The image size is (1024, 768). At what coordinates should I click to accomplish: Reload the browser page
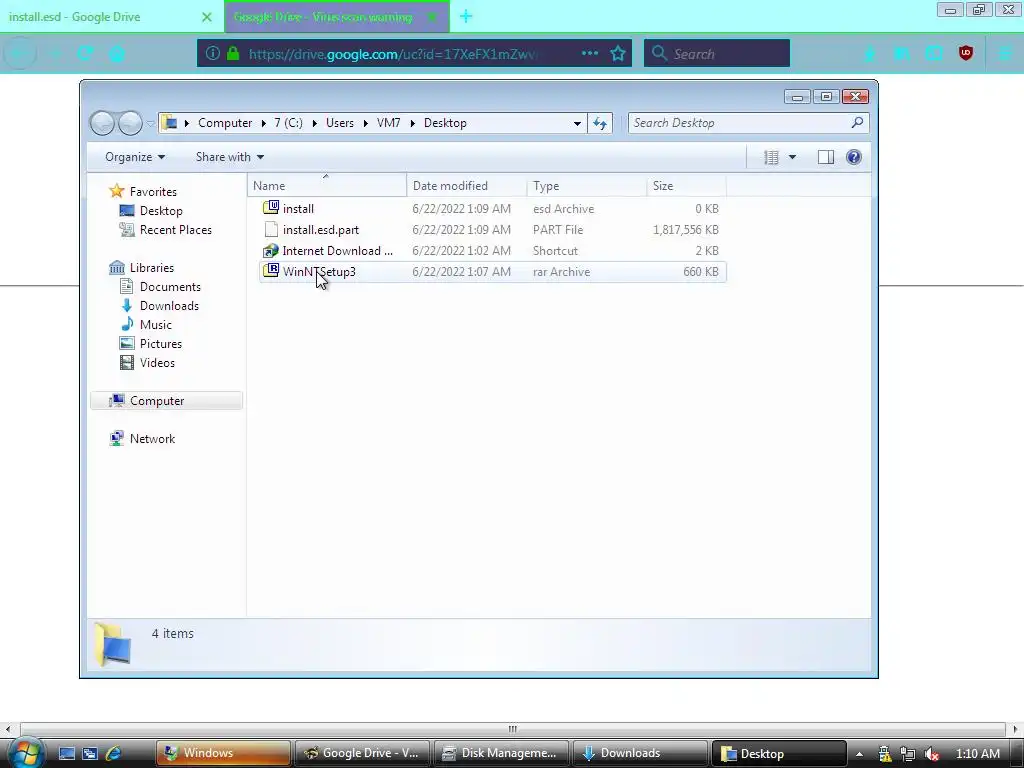coord(85,54)
